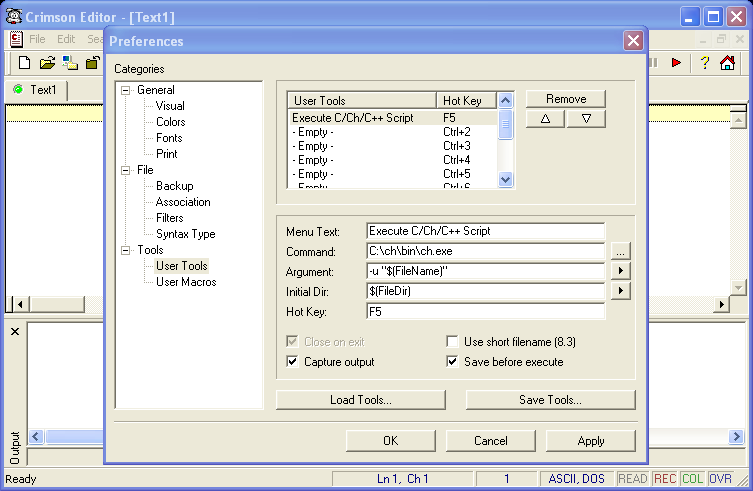Viewport: 753px width, 491px height.
Task: Click the Help question mark icon
Action: tap(704, 63)
